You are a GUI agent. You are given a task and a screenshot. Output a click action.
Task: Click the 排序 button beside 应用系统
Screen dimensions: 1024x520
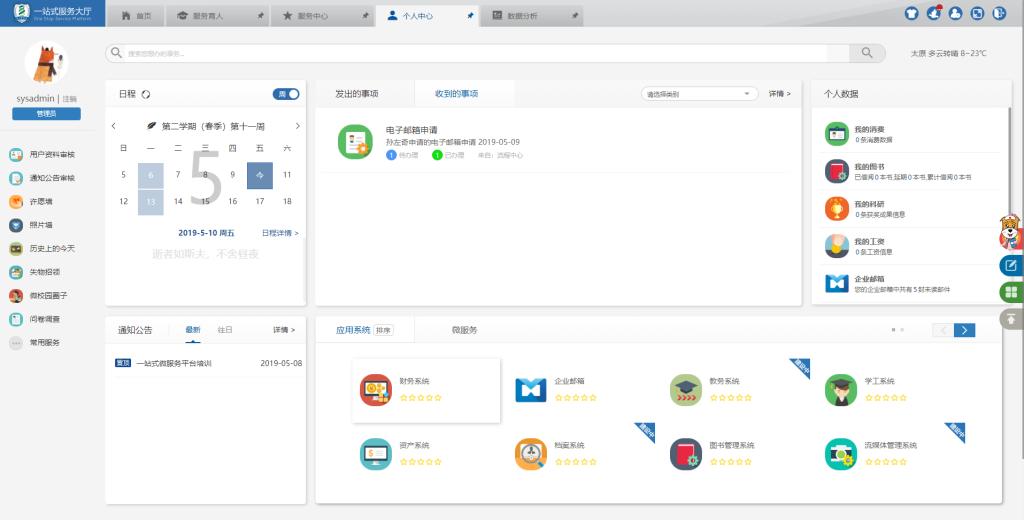pyautogui.click(x=384, y=330)
